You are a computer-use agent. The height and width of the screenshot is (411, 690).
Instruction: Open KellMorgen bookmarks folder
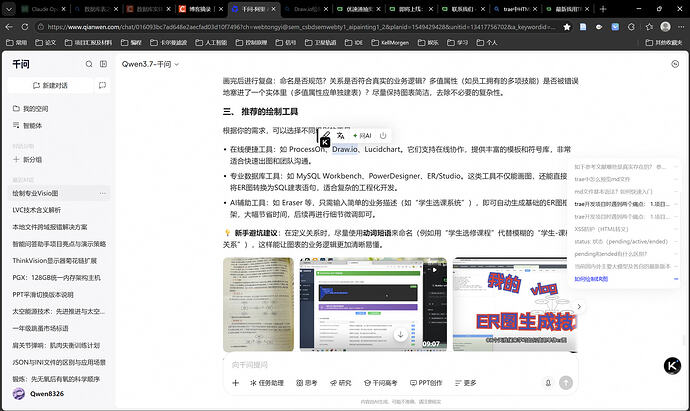click(390, 43)
